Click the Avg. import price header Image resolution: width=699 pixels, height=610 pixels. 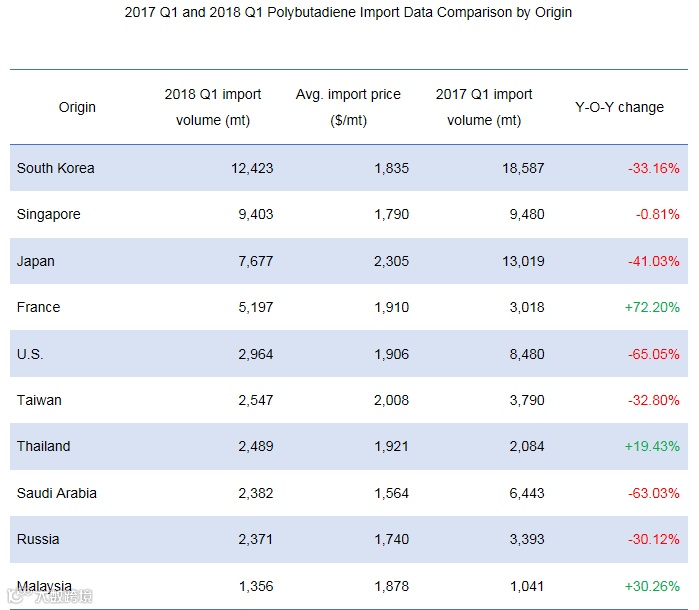pyautogui.click(x=348, y=107)
